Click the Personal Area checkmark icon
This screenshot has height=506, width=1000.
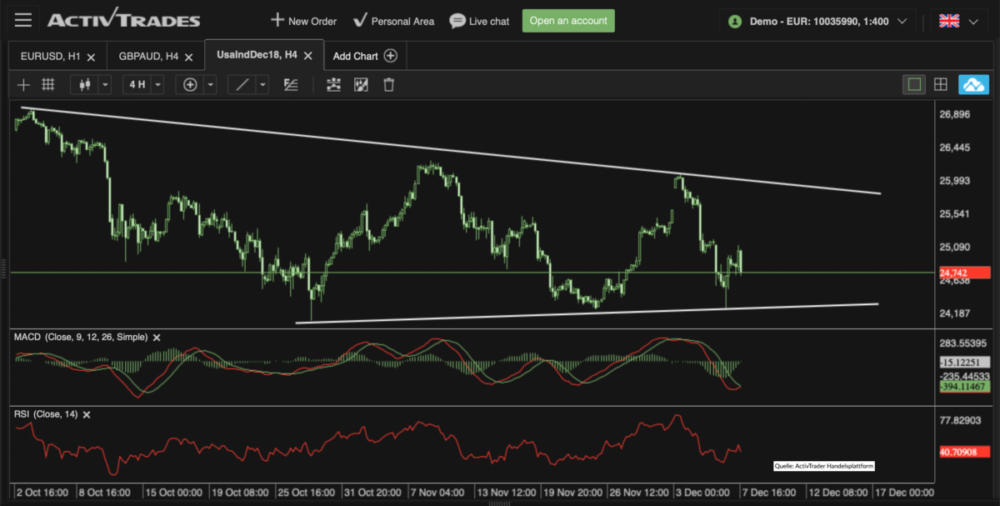[x=360, y=20]
